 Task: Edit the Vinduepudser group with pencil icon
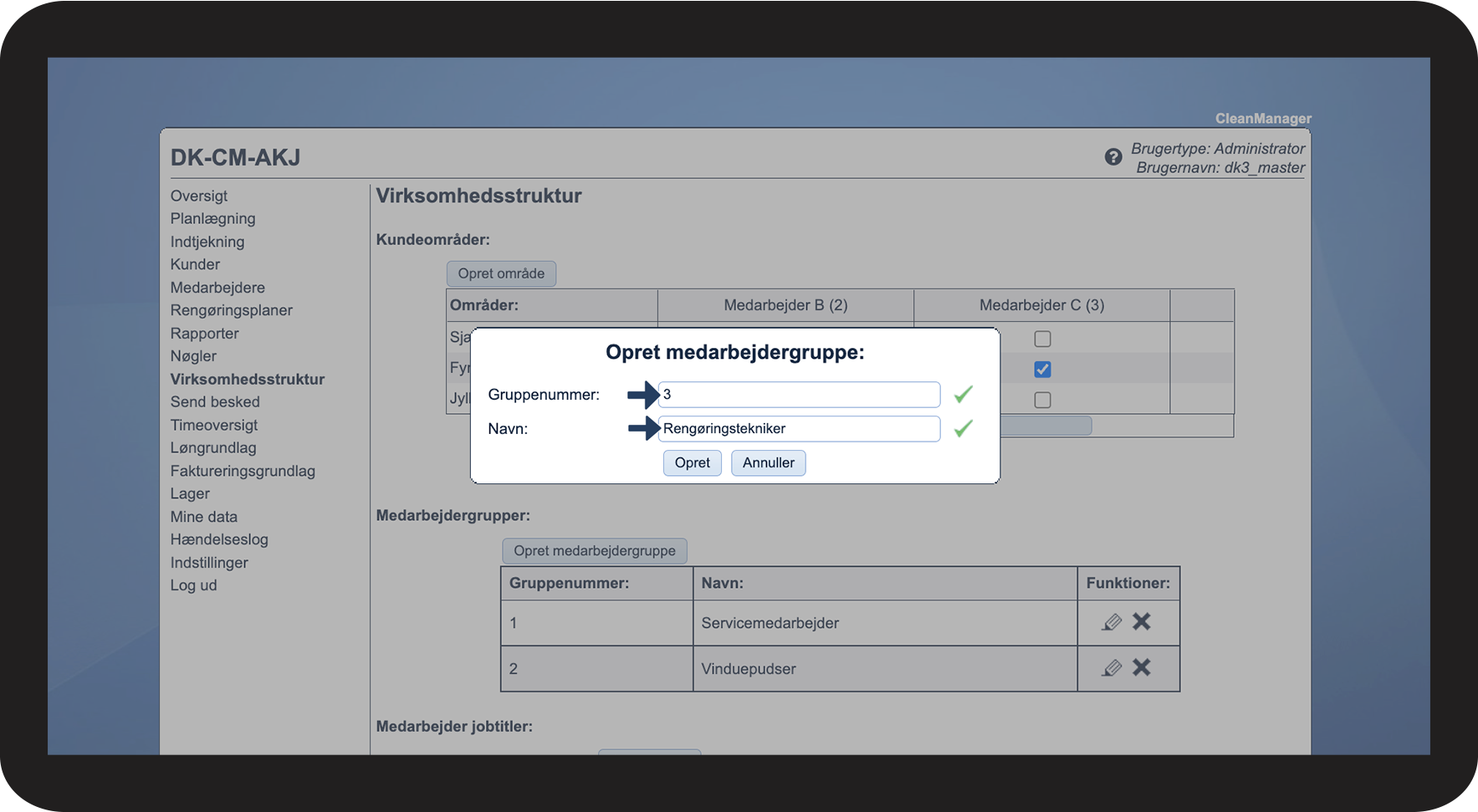[x=1112, y=668]
